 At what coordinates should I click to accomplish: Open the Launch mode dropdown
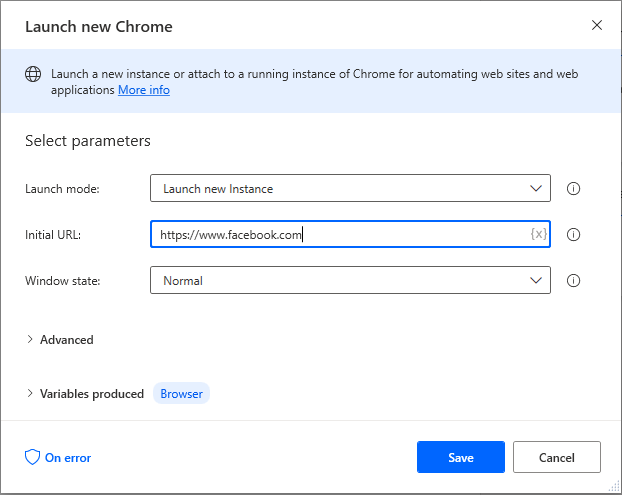point(350,188)
